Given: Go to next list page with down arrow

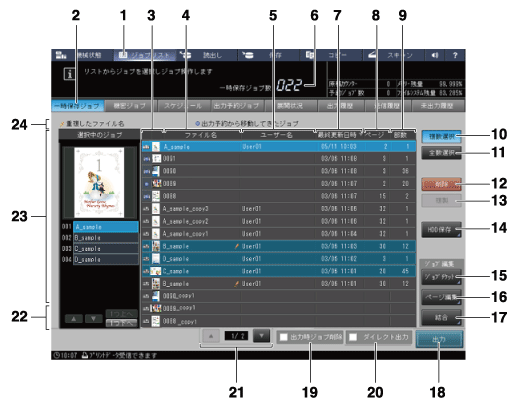Looking at the screenshot, I should pyautogui.click(x=261, y=336).
